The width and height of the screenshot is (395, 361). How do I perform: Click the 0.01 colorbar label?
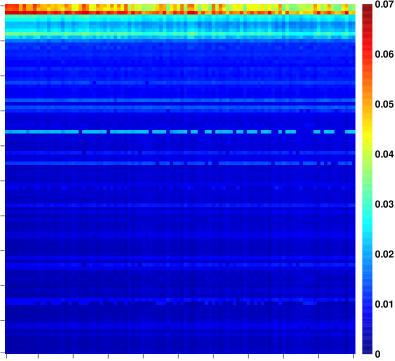(384, 304)
